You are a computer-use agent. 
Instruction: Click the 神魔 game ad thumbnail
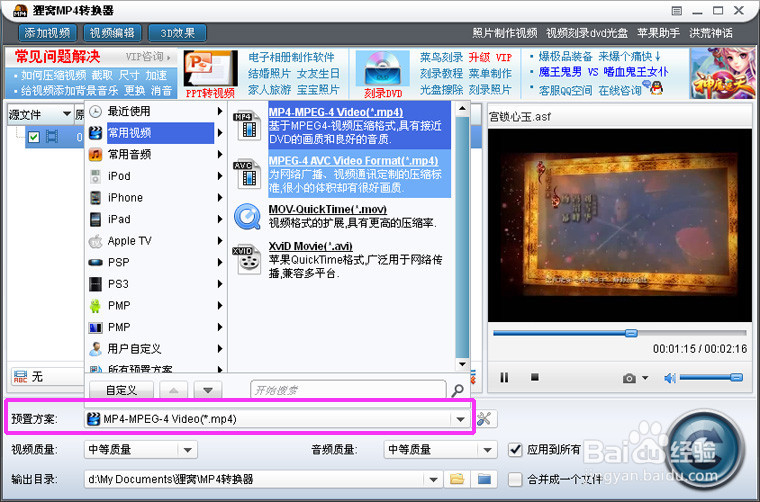[x=723, y=73]
